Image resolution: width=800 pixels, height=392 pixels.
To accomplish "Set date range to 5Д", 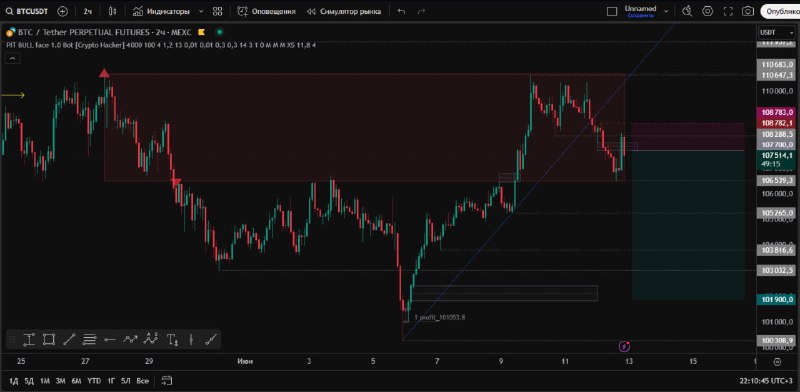I will coord(30,381).
